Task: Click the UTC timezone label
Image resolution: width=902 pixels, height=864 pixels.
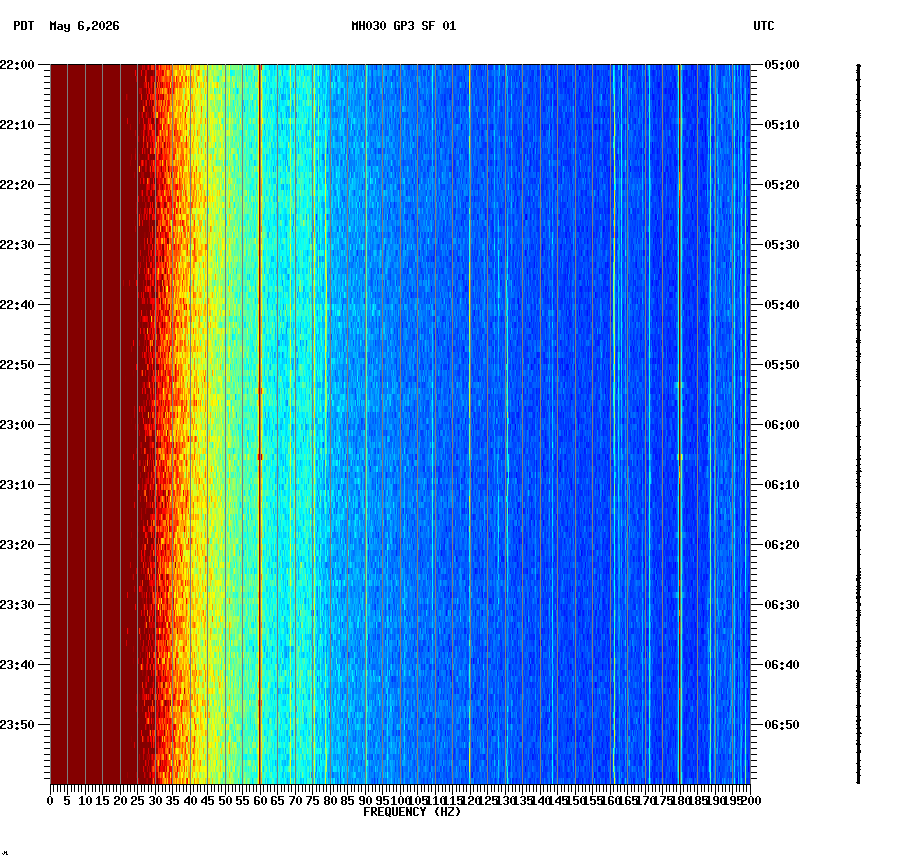Action: click(x=763, y=26)
